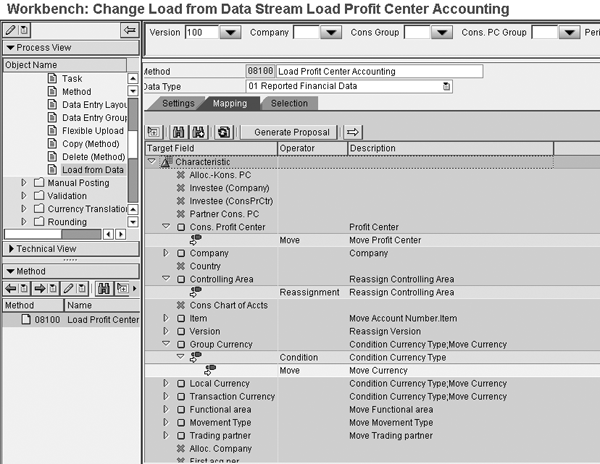The image size is (600, 464).
Task: Click the Generate Proposal button
Action: (289, 132)
